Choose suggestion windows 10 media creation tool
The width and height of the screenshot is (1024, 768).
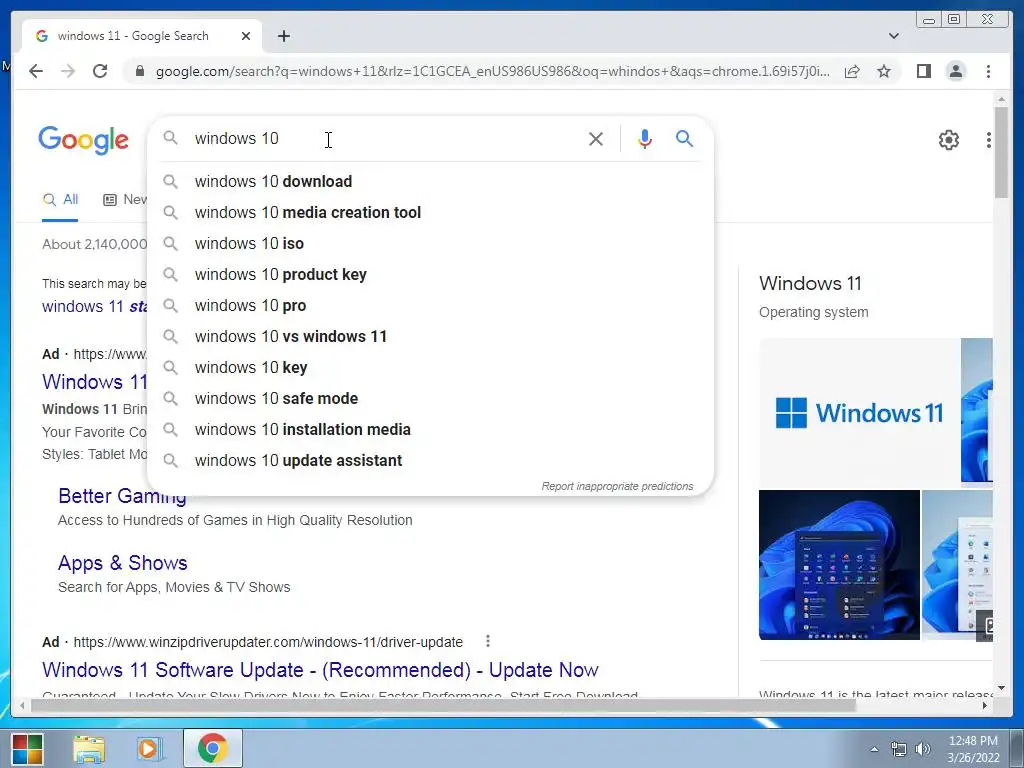431,212
